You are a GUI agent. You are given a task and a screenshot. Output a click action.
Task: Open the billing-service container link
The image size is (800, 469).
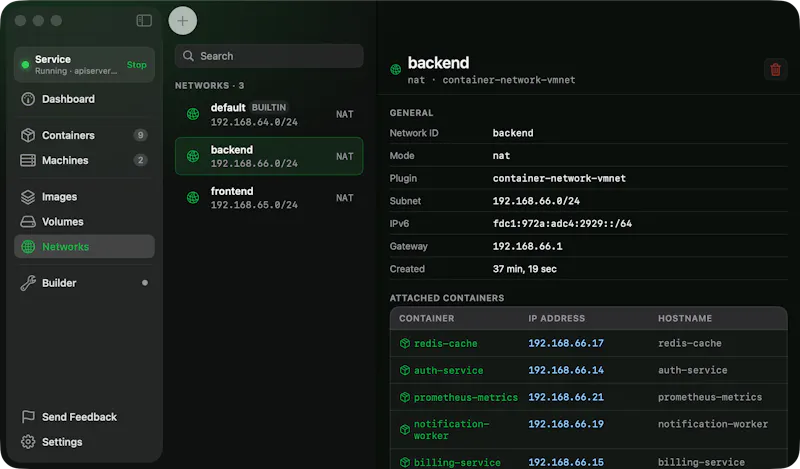[x=457, y=462]
